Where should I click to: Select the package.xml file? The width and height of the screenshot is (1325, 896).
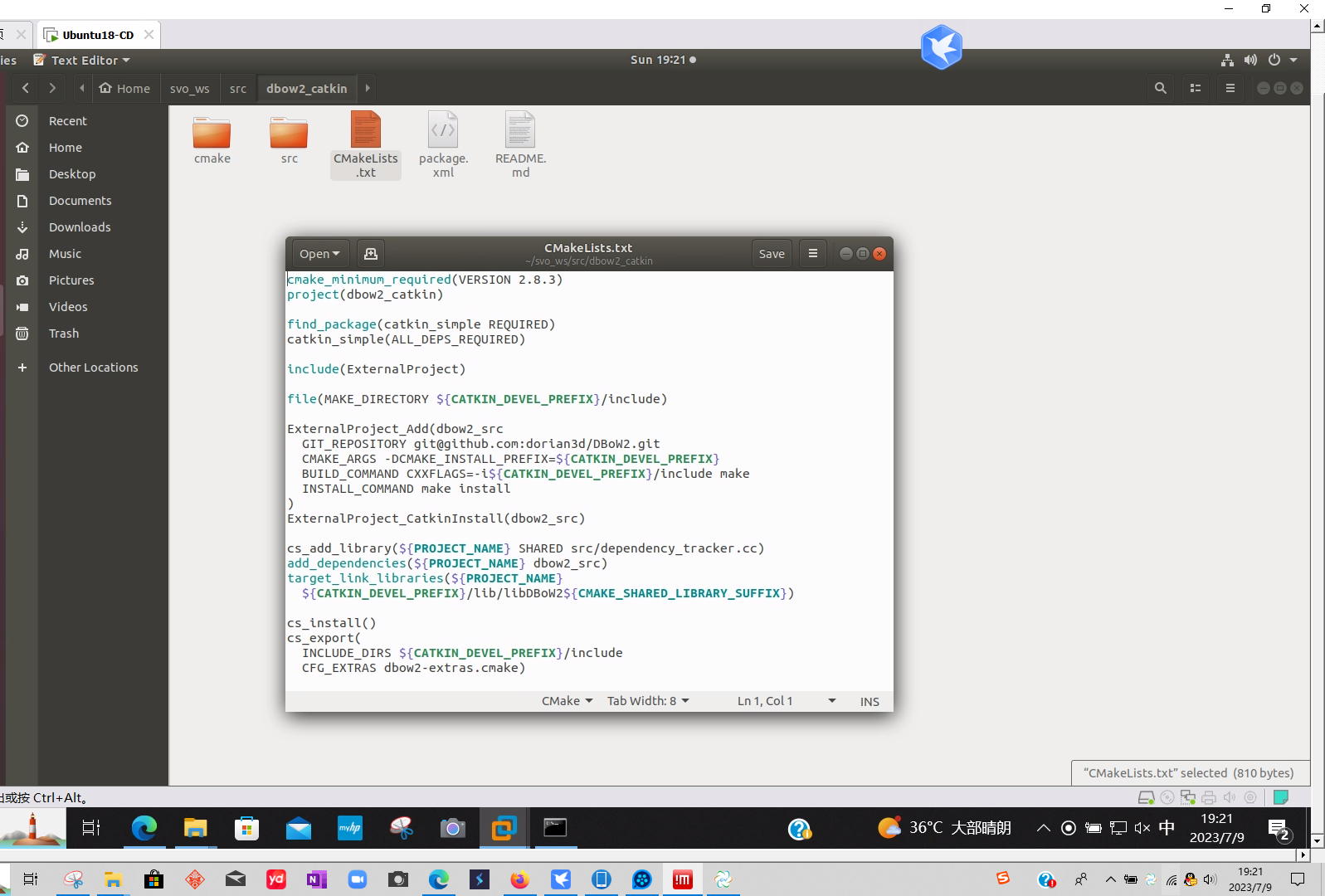pyautogui.click(x=443, y=144)
